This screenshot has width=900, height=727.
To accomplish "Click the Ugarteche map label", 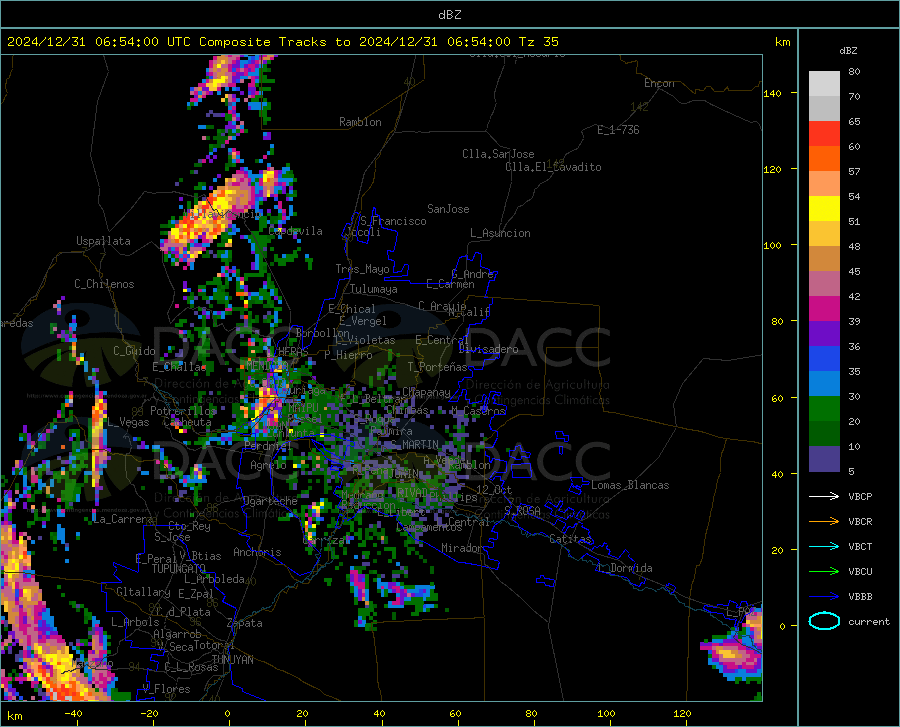I will pyautogui.click(x=270, y=501).
